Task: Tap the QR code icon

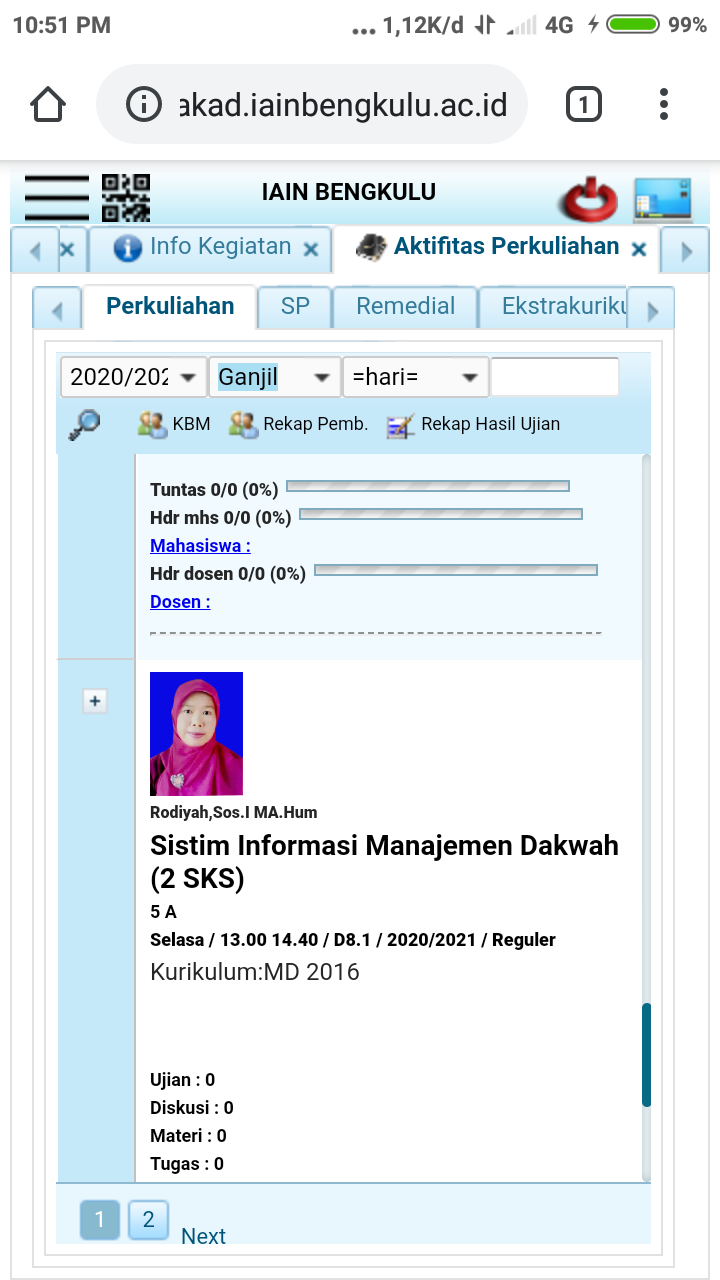Action: click(x=126, y=197)
